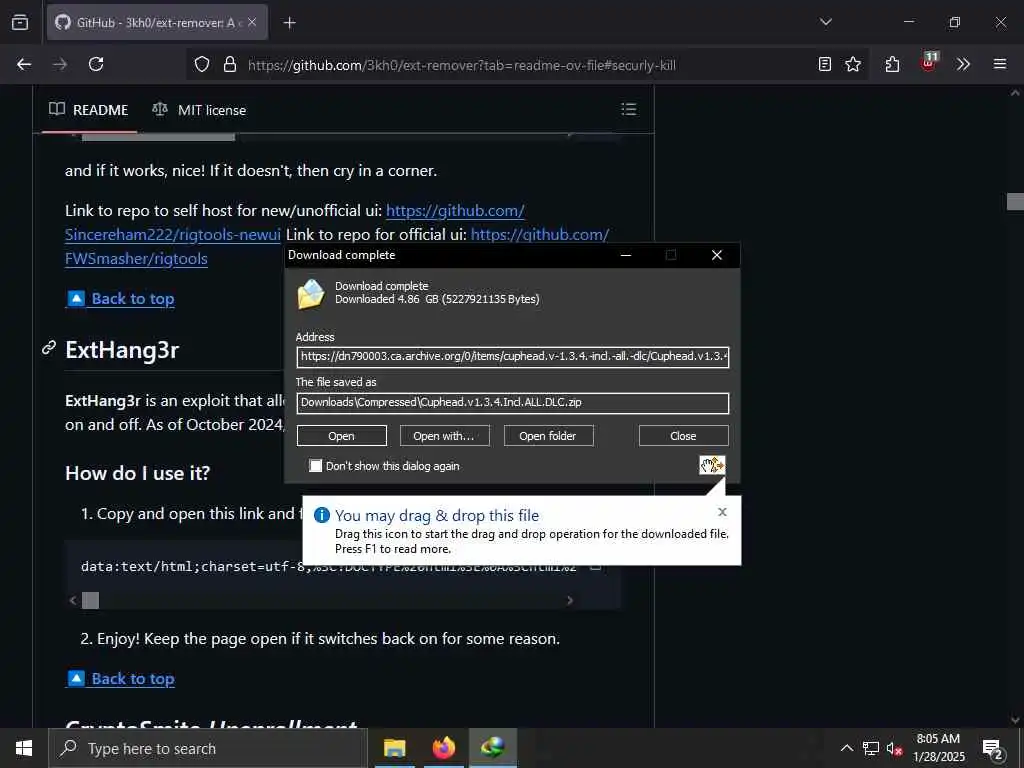
Task: Click the muted volume tray icon
Action: coord(894,749)
